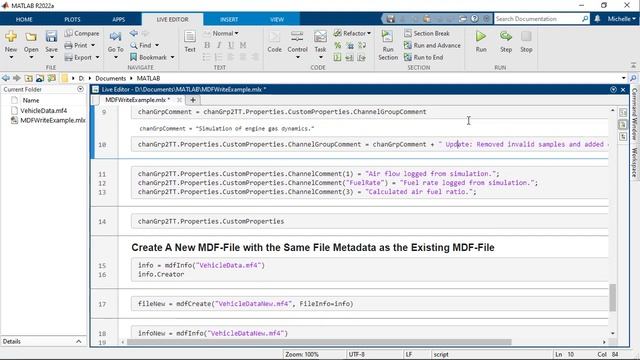Click the Run Section icon
This screenshot has height=360, width=640.
tap(388, 37)
